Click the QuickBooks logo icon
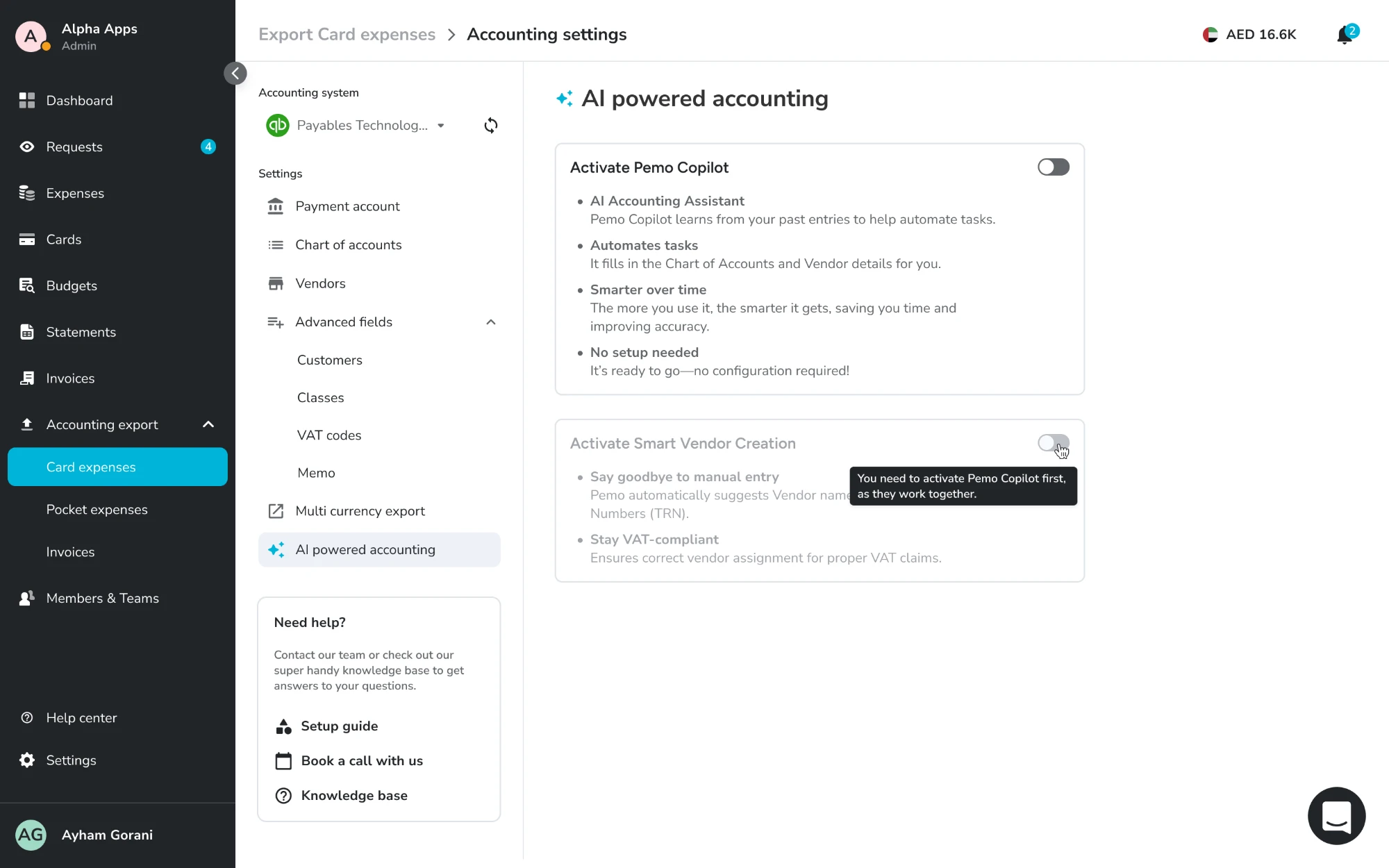The height and width of the screenshot is (868, 1389). coord(278,126)
